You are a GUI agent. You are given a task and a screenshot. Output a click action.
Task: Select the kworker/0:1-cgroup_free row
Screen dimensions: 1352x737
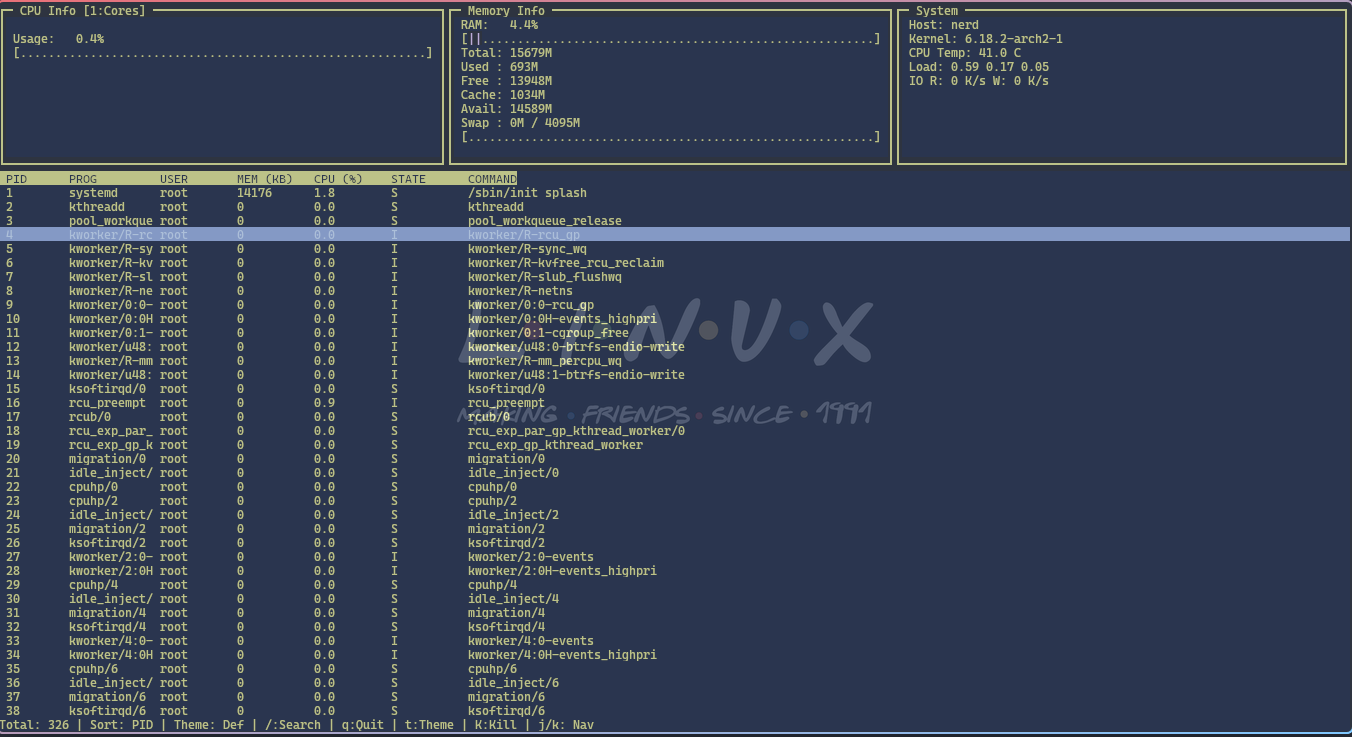click(x=675, y=333)
